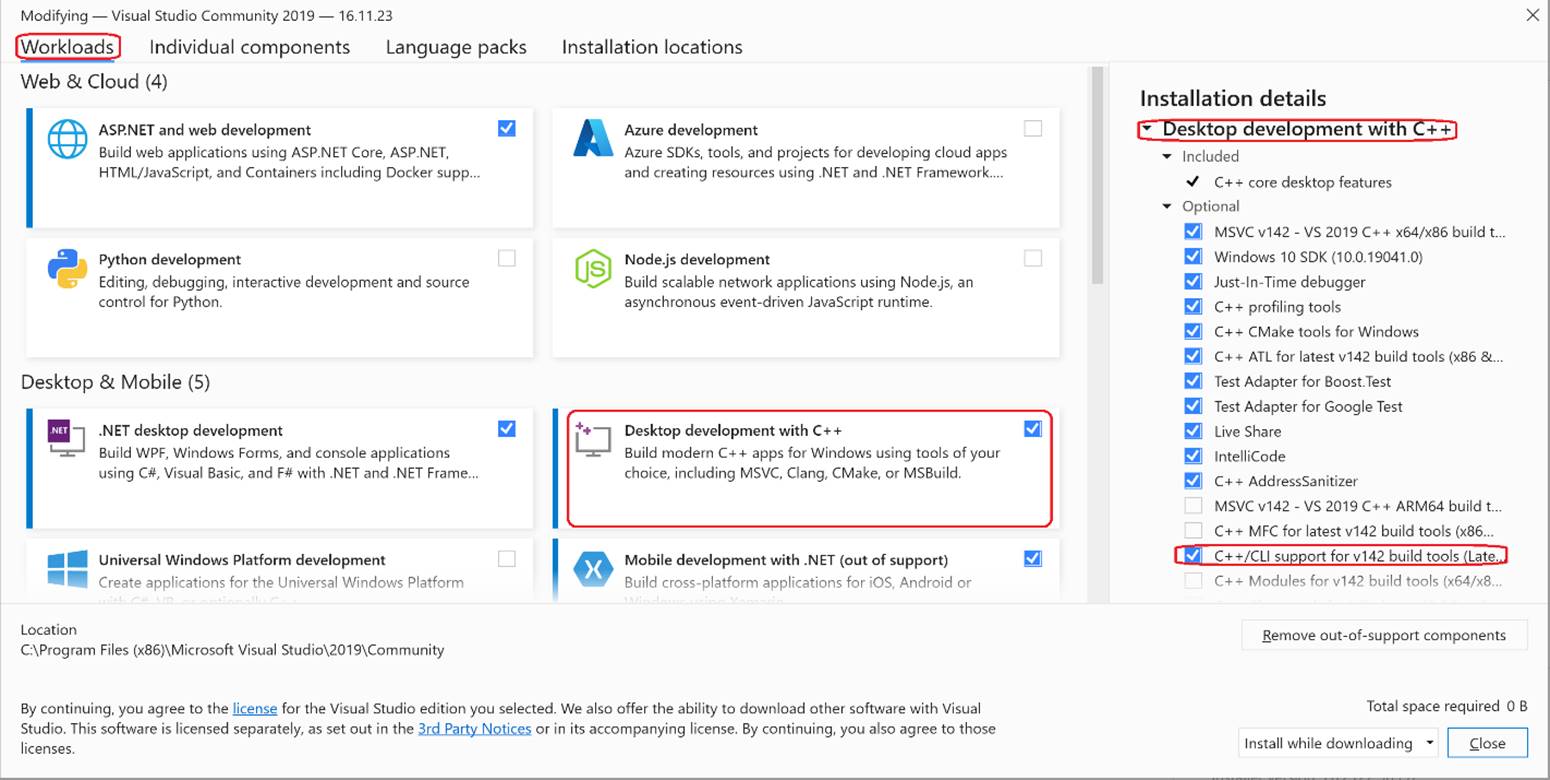Collapse the Desktop development with C++ section
This screenshot has height=780, width=1550.
point(1147,130)
